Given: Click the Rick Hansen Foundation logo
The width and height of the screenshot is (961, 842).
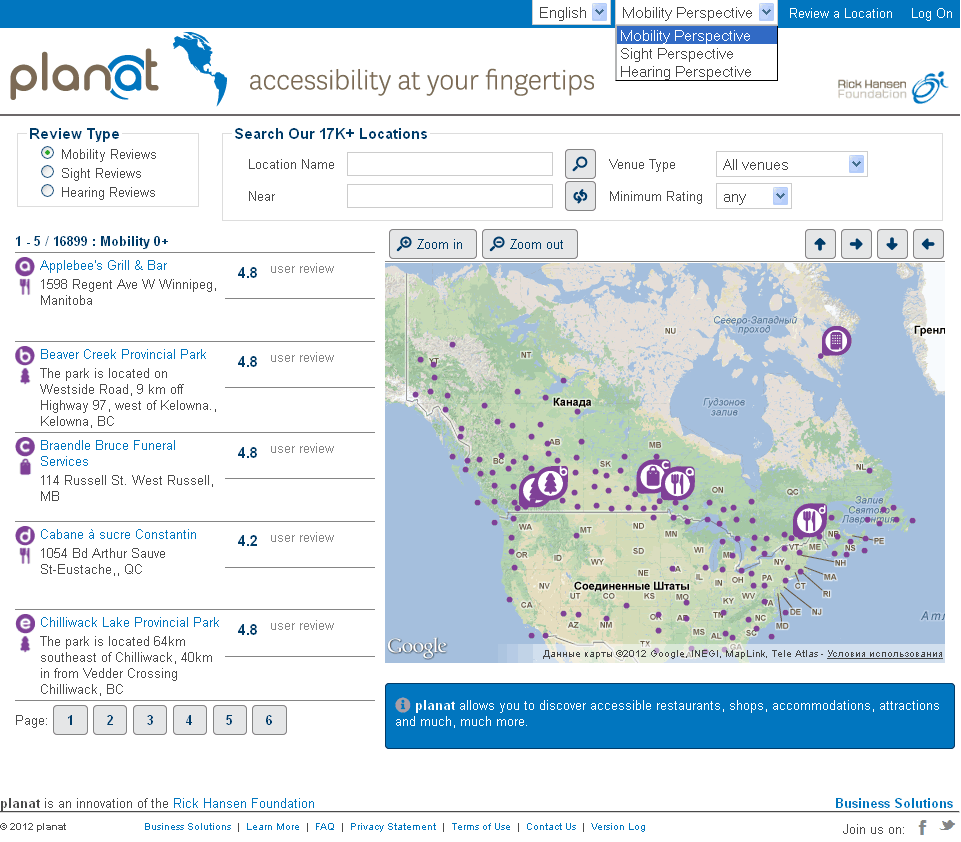Looking at the screenshot, I should tap(892, 88).
